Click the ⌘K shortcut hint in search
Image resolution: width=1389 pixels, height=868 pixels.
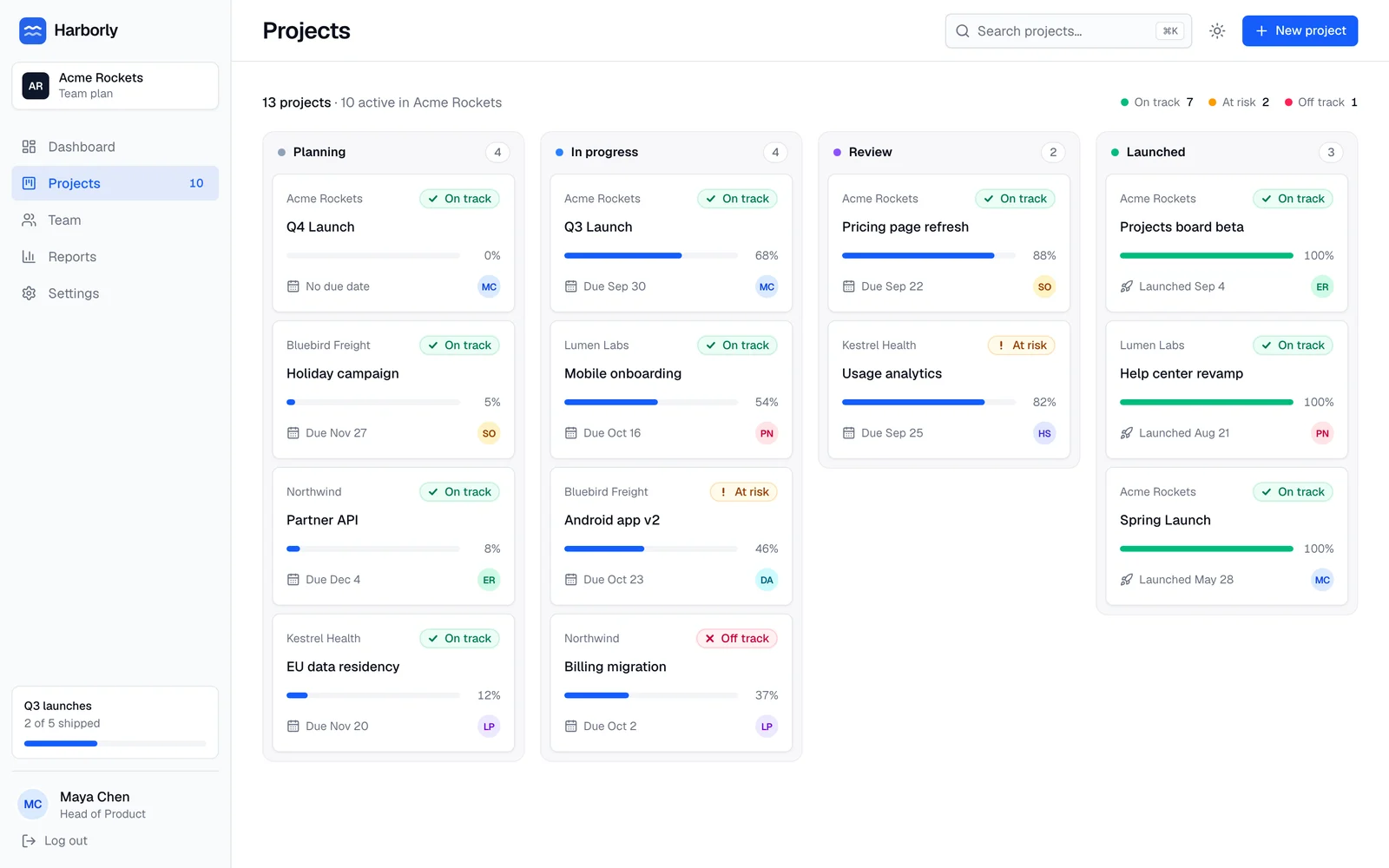1170,31
